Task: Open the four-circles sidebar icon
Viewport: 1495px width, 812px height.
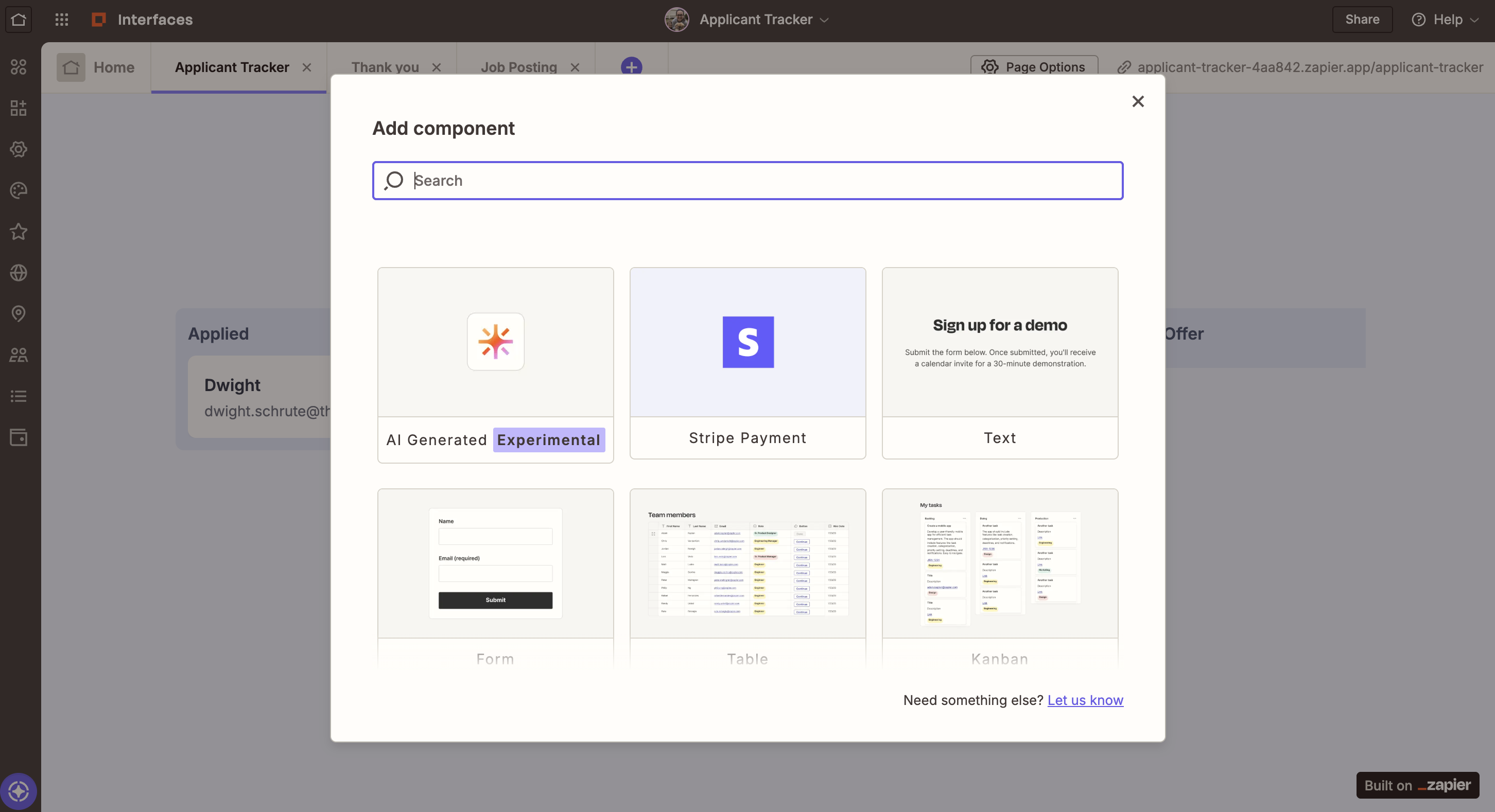Action: pyautogui.click(x=19, y=67)
